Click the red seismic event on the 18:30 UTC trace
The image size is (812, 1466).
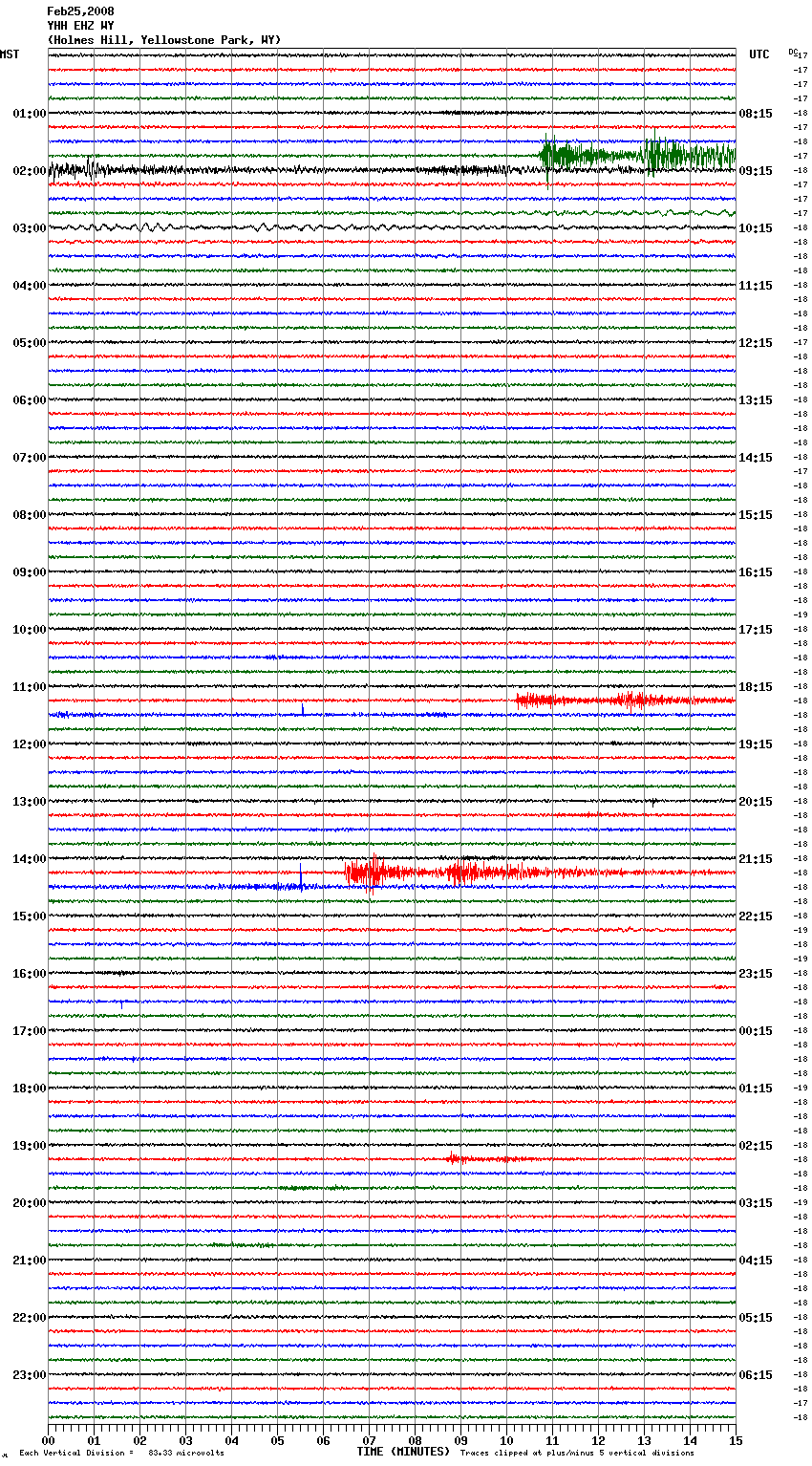pyautogui.click(x=625, y=701)
